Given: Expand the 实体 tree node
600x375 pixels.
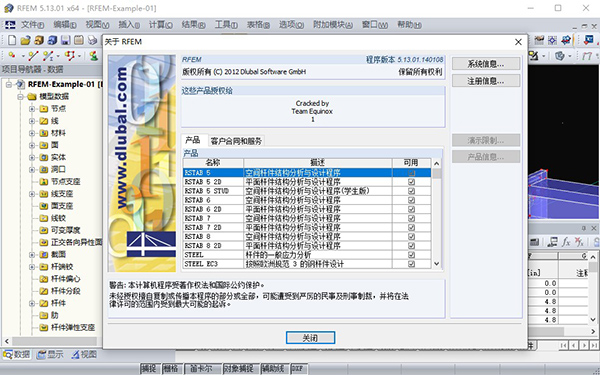Looking at the screenshot, I should point(32,158).
